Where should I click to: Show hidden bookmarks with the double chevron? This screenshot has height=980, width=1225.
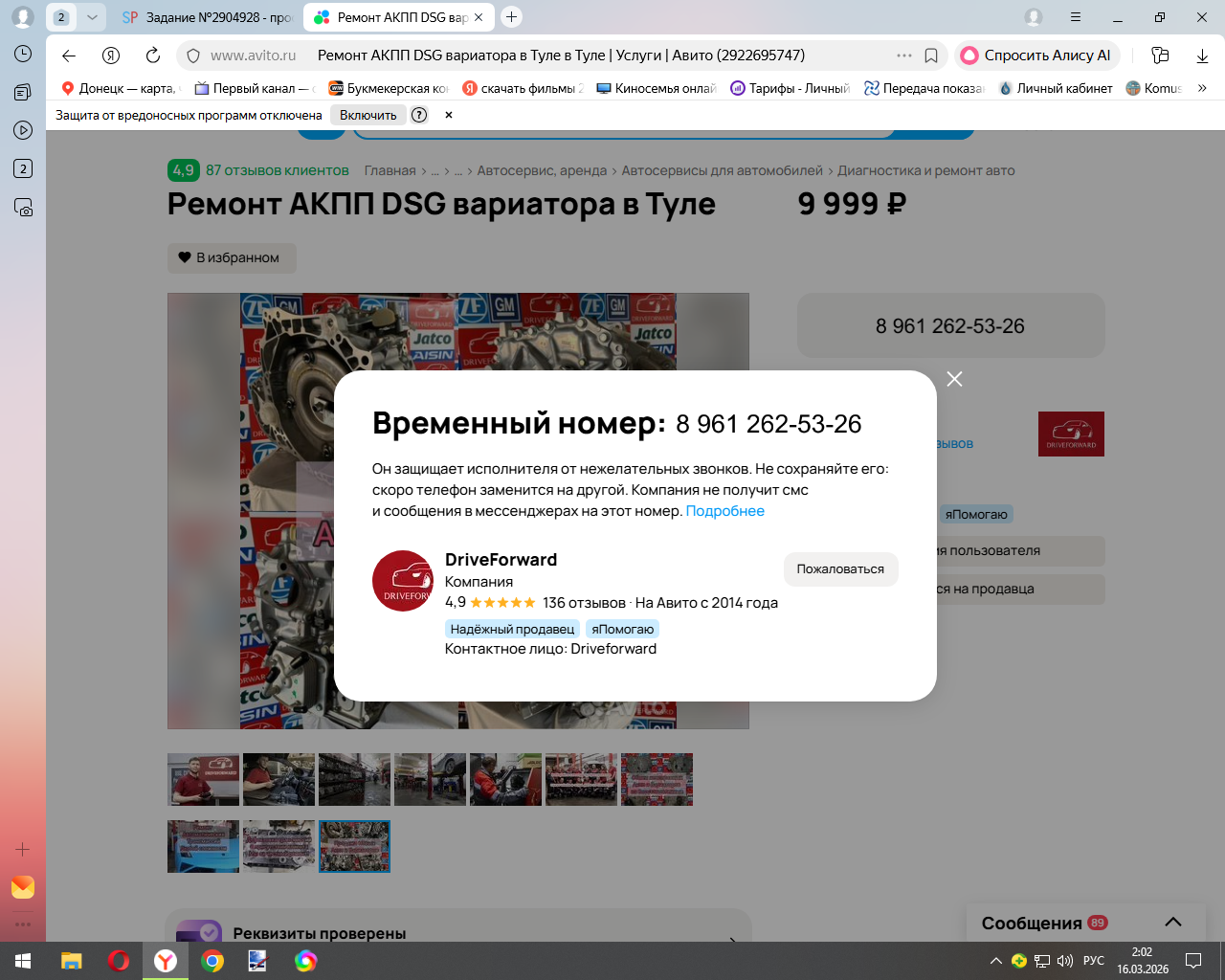click(1202, 88)
